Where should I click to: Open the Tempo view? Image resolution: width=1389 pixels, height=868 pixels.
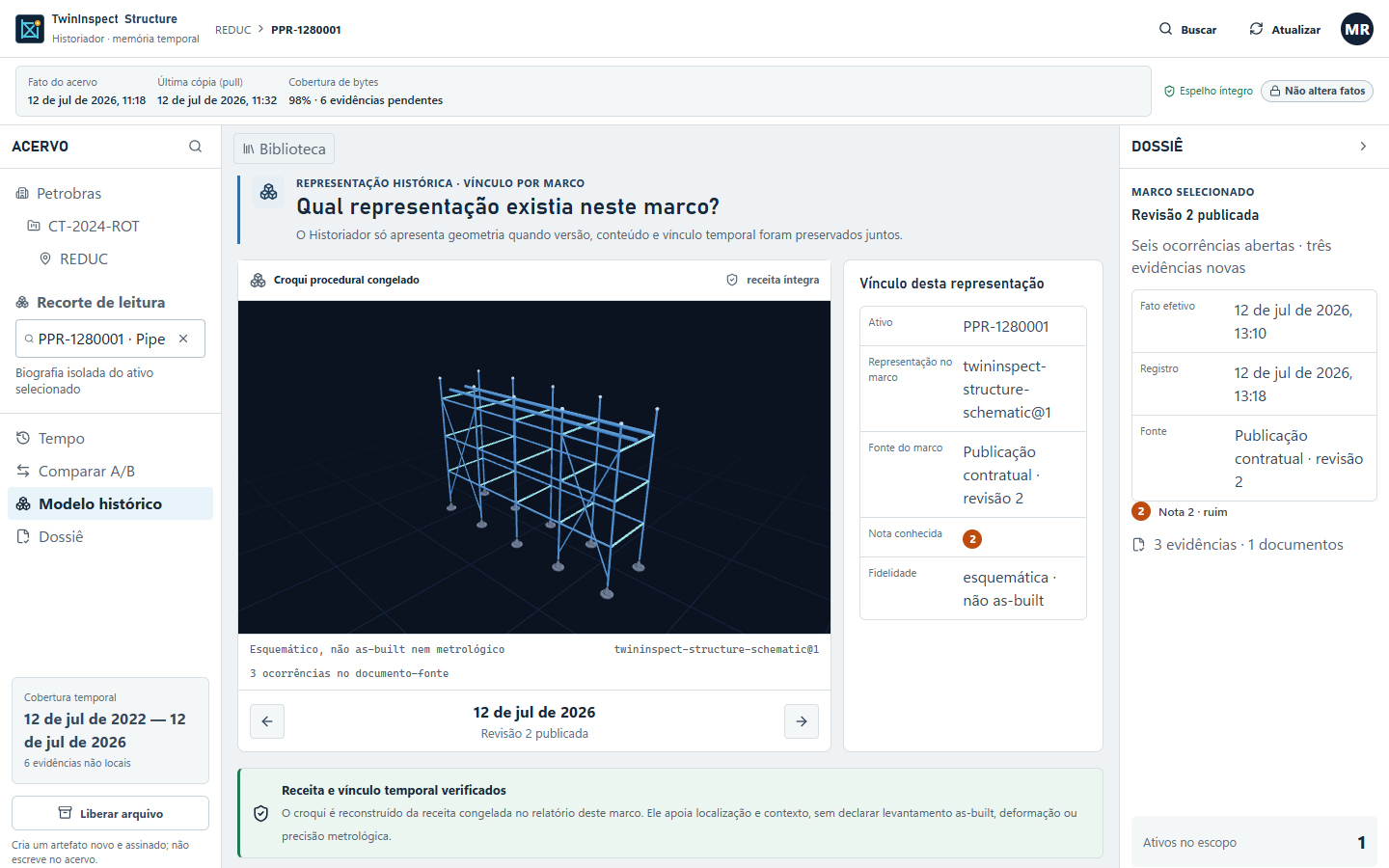click(x=110, y=439)
